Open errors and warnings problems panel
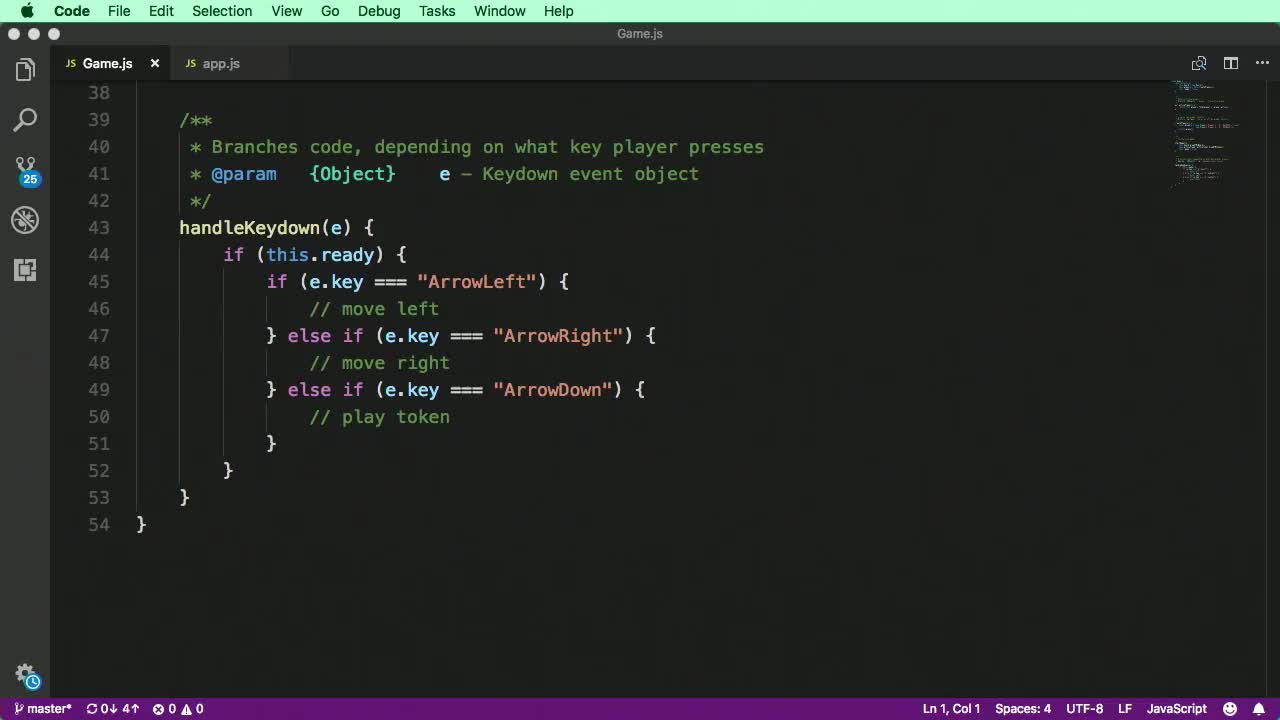The height and width of the screenshot is (720, 1280). click(x=178, y=709)
